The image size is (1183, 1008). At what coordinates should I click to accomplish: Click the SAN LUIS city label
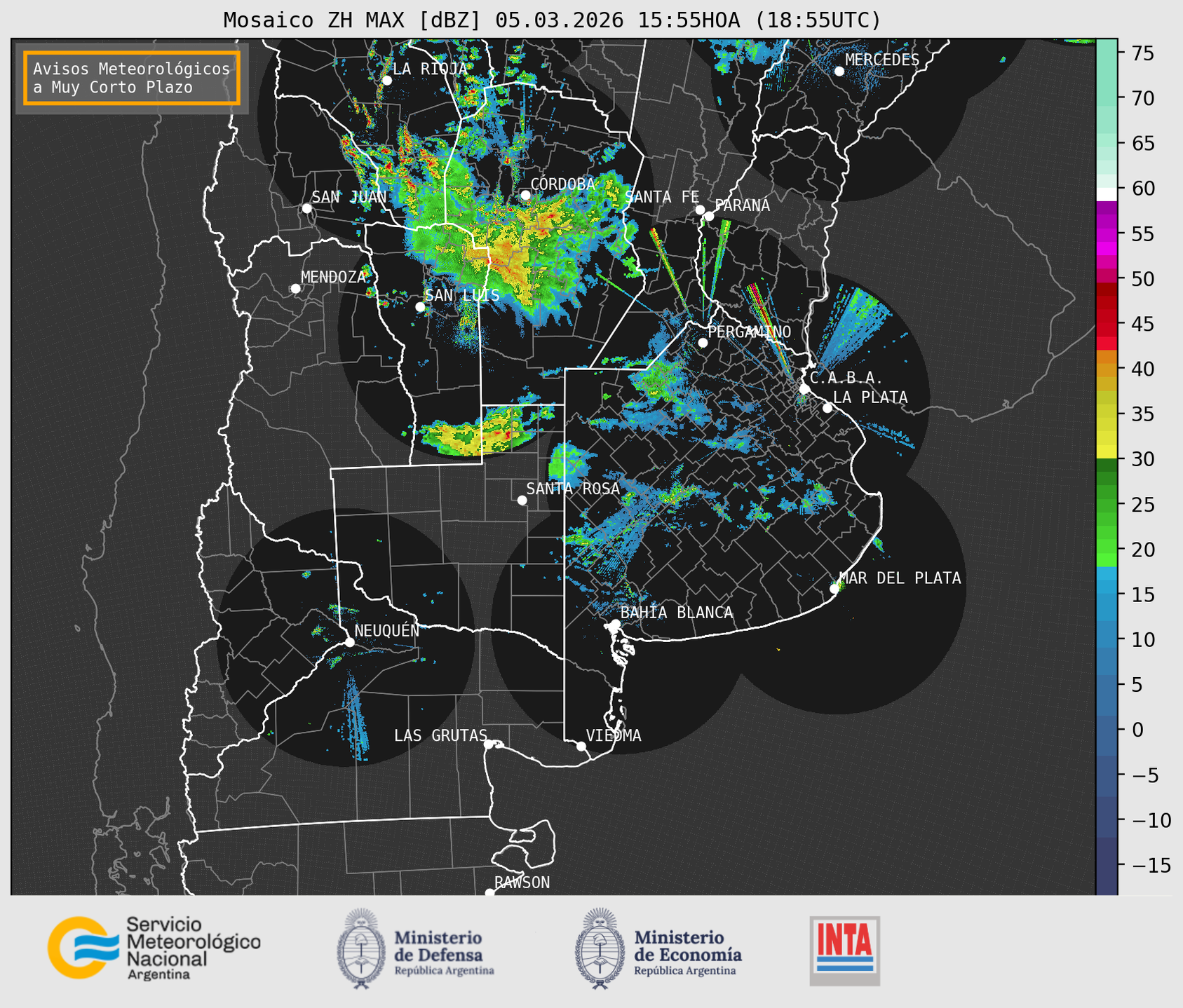click(x=462, y=296)
